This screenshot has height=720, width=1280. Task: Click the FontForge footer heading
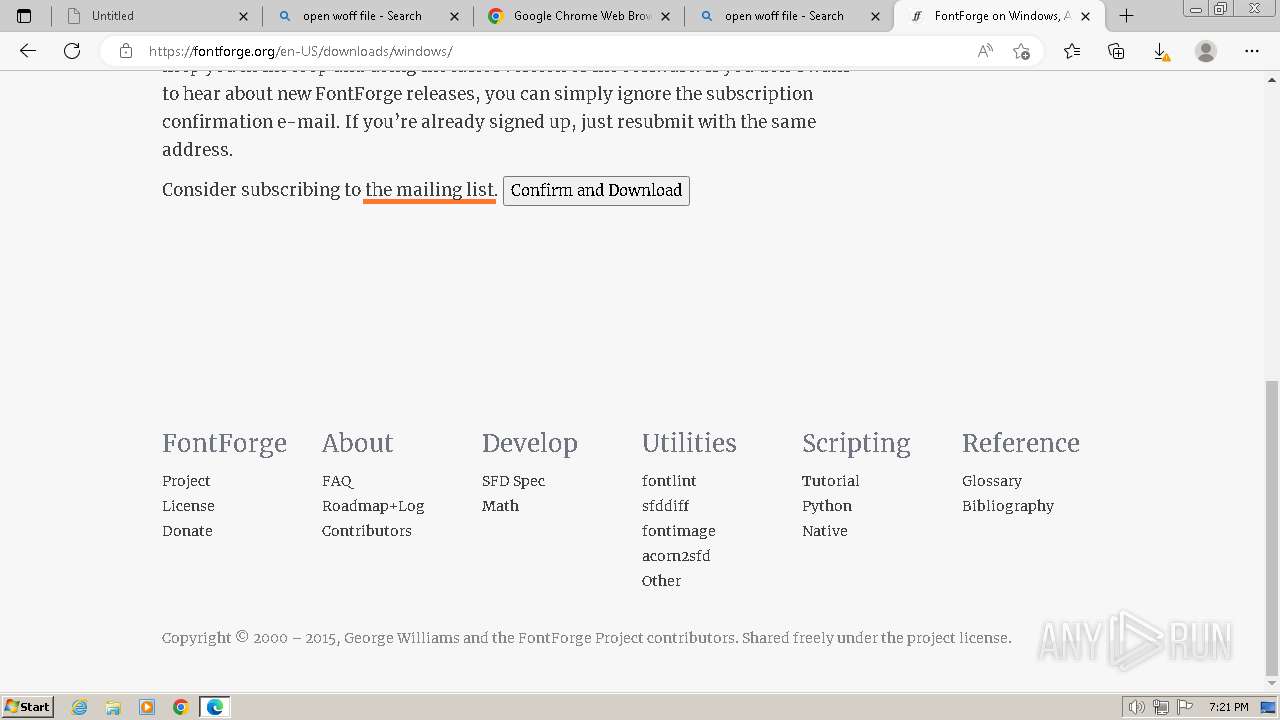224,443
